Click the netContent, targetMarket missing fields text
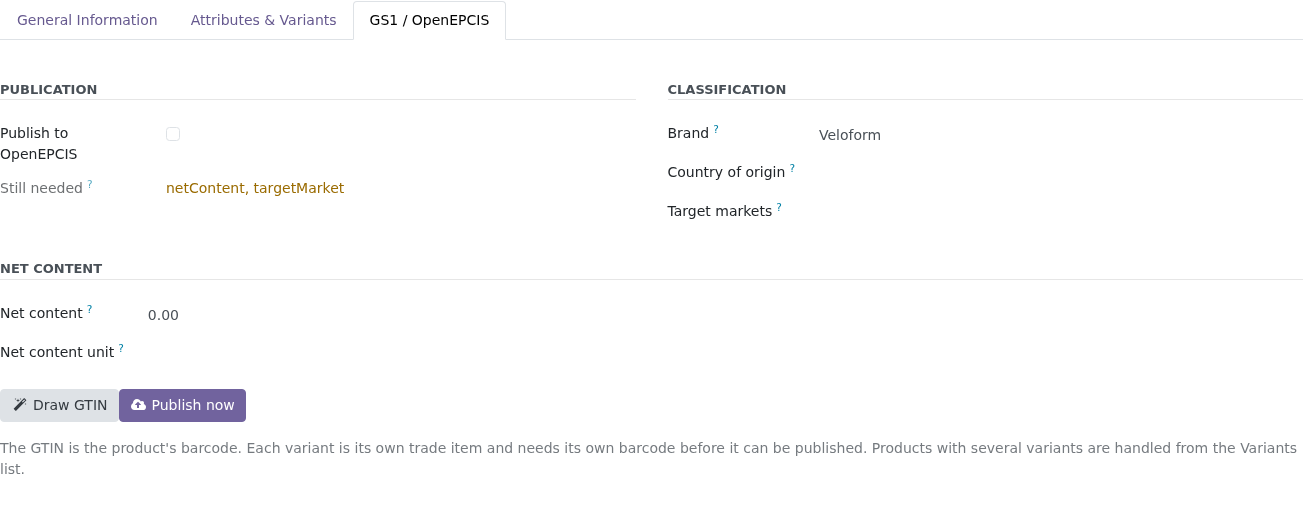The image size is (1303, 512). click(255, 188)
